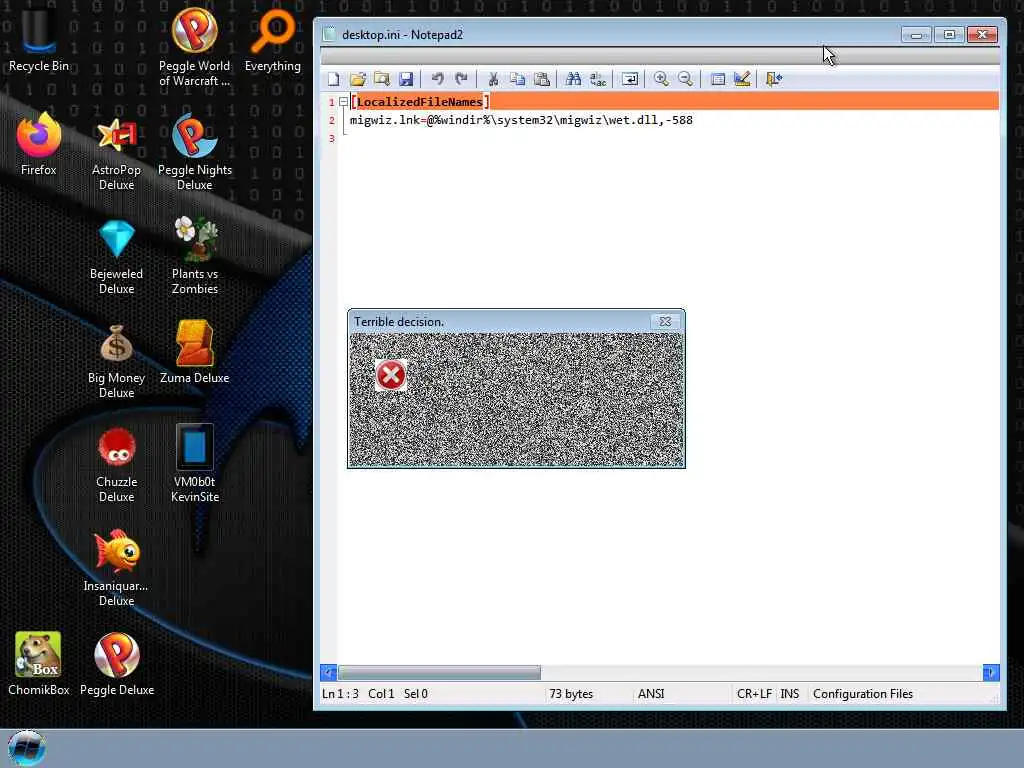Cut the selection with the scissors icon
Viewport: 1024px width, 768px height.
point(493,79)
